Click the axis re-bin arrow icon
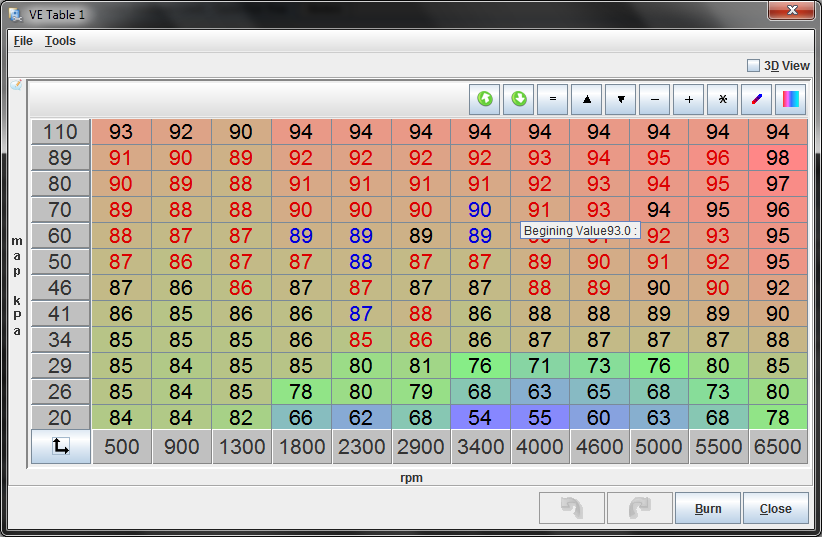 pyautogui.click(x=61, y=446)
